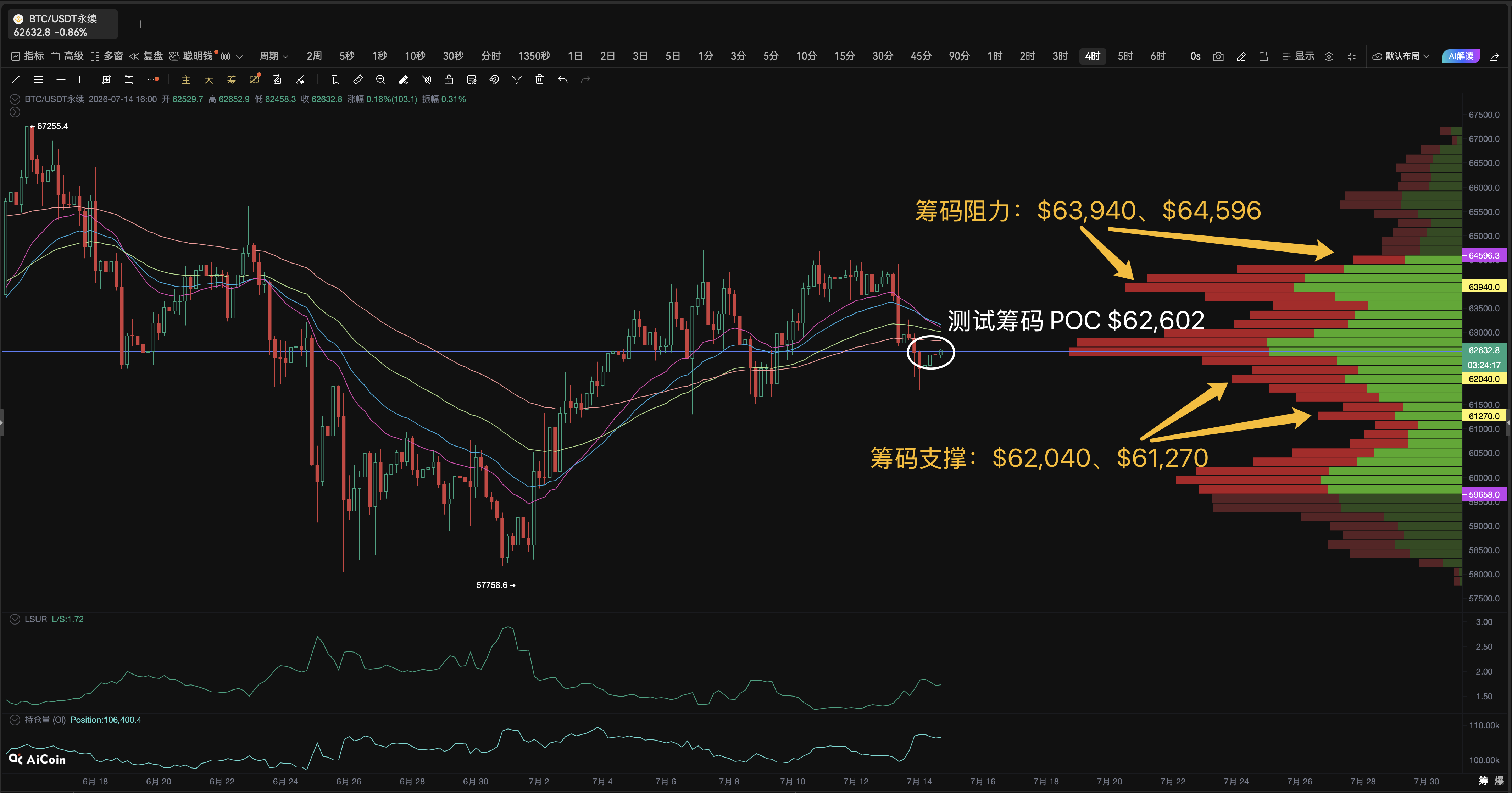The image size is (1512, 793).
Task: Toggle the chip distribution 筹 tool
Action: (x=231, y=79)
